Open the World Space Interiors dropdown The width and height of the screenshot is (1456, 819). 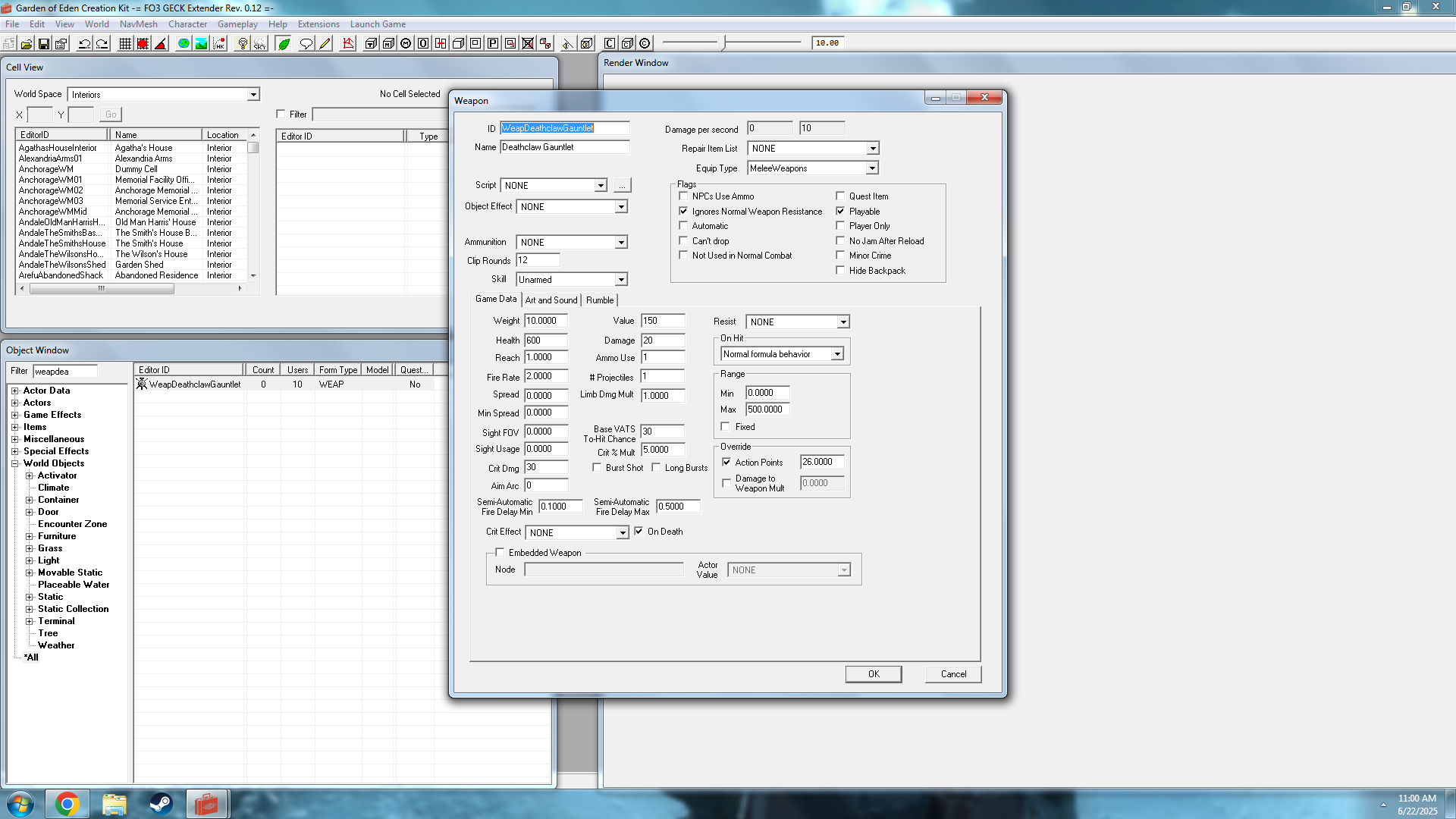[253, 95]
